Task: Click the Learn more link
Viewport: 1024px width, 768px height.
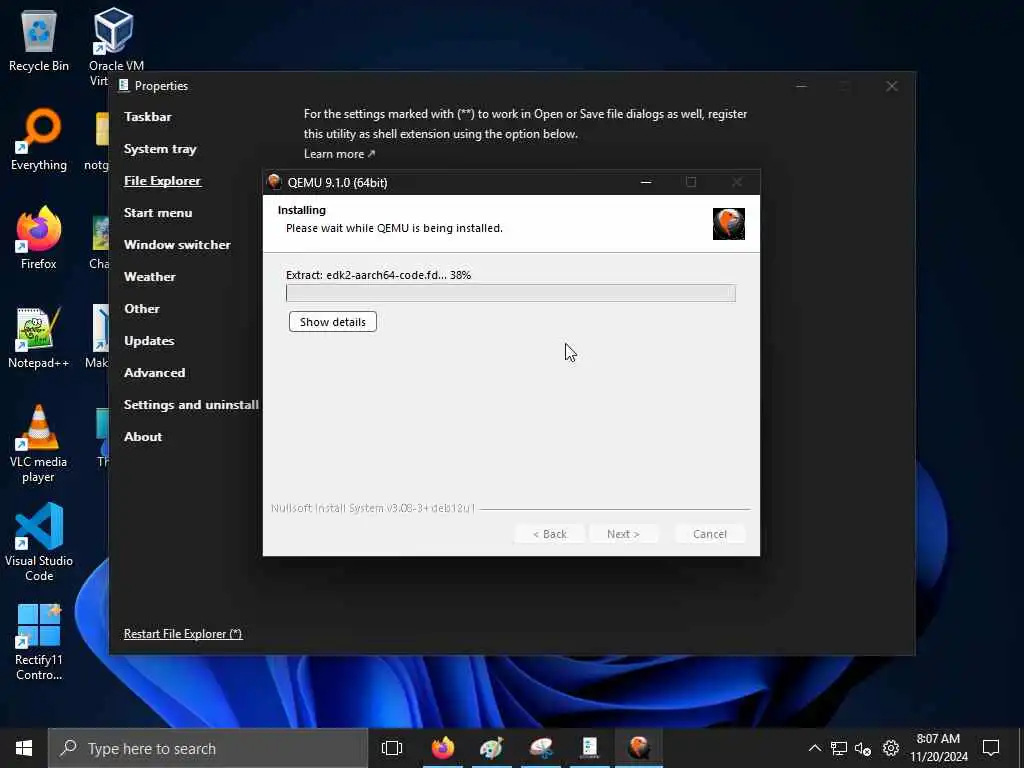Action: click(339, 154)
